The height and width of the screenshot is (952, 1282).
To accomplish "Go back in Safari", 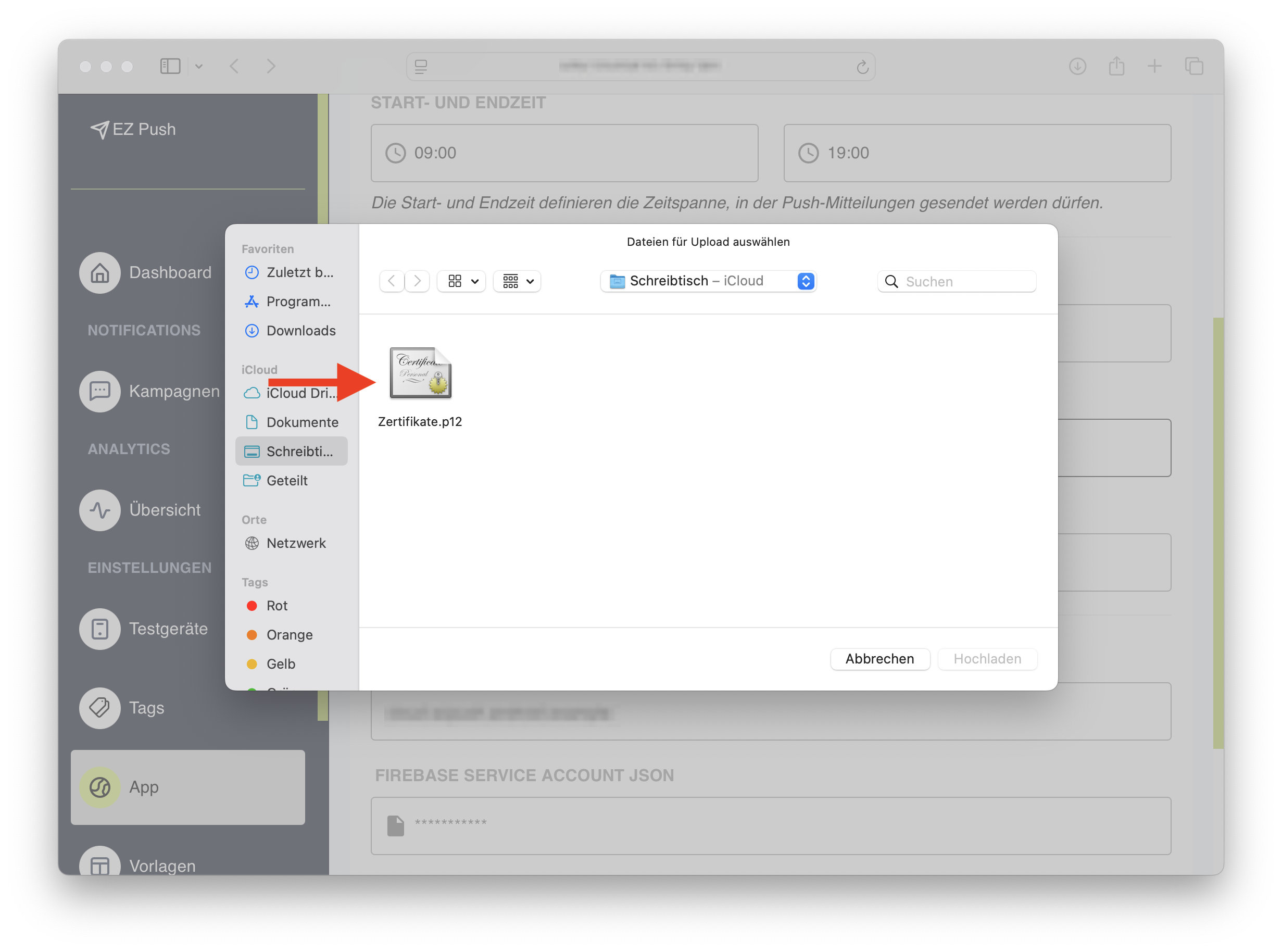I will (234, 66).
